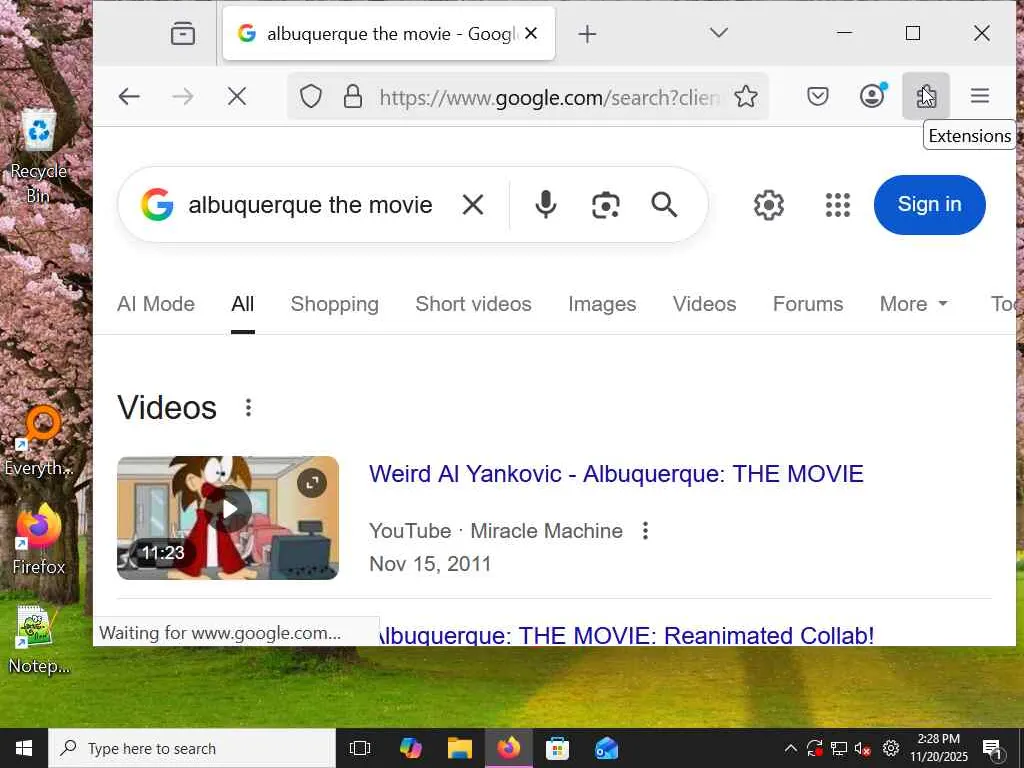Viewport: 1024px width, 768px height.
Task: Open options dots beside Videos heading
Action: [248, 408]
